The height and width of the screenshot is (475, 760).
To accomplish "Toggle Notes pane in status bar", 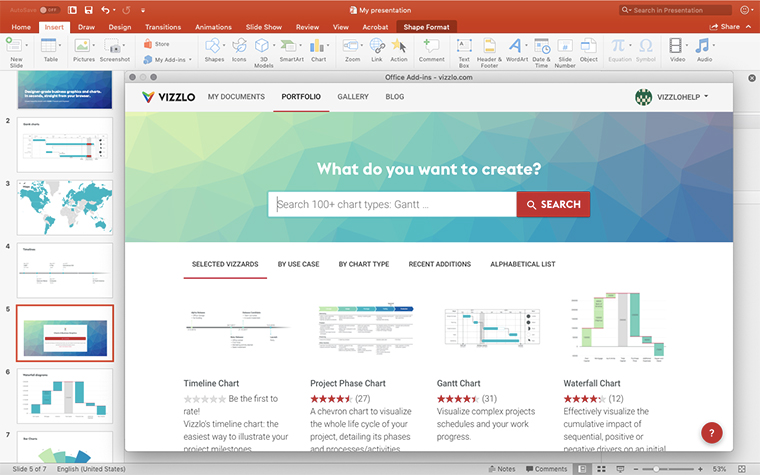I will [502, 469].
